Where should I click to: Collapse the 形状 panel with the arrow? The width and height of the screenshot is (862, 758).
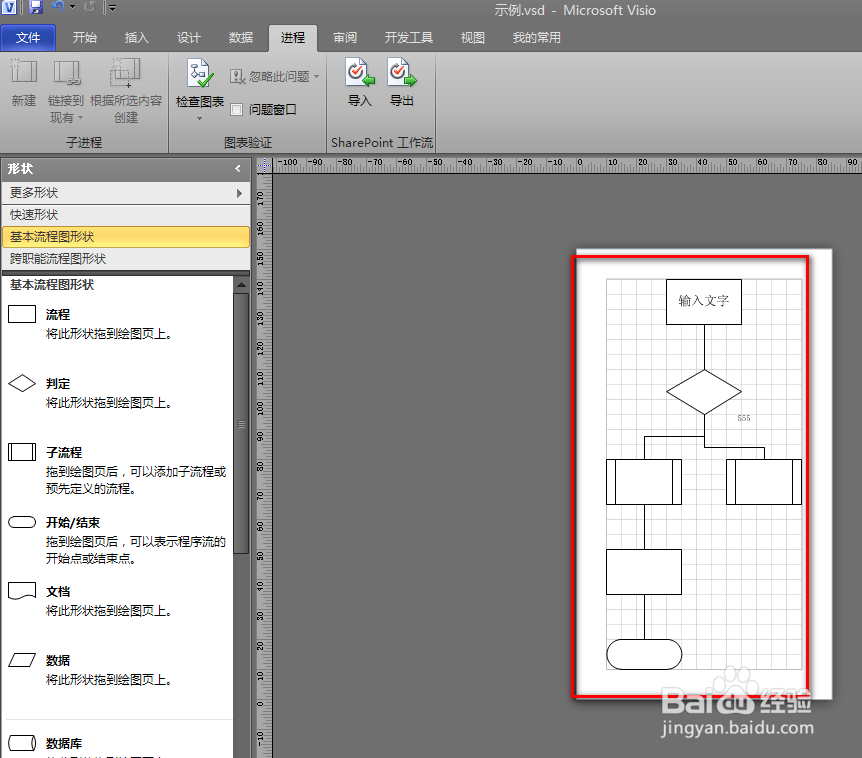pyautogui.click(x=238, y=169)
